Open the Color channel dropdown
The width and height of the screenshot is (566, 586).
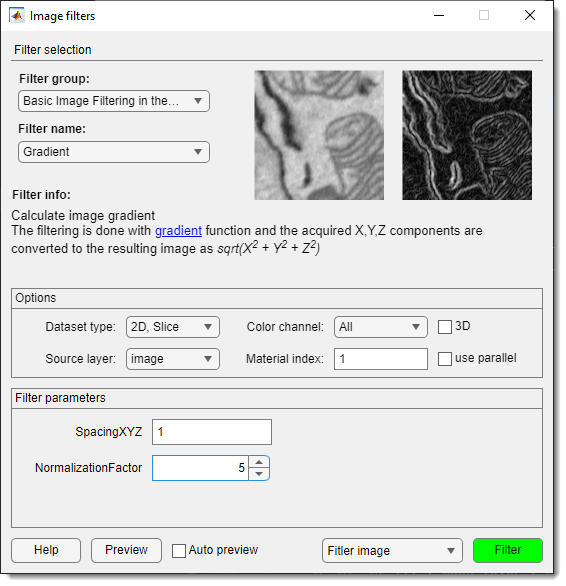coord(381,327)
